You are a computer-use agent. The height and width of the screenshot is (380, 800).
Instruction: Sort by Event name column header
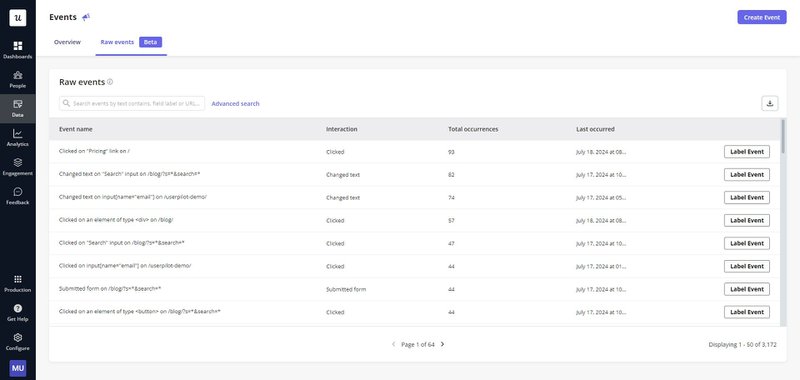pos(76,129)
